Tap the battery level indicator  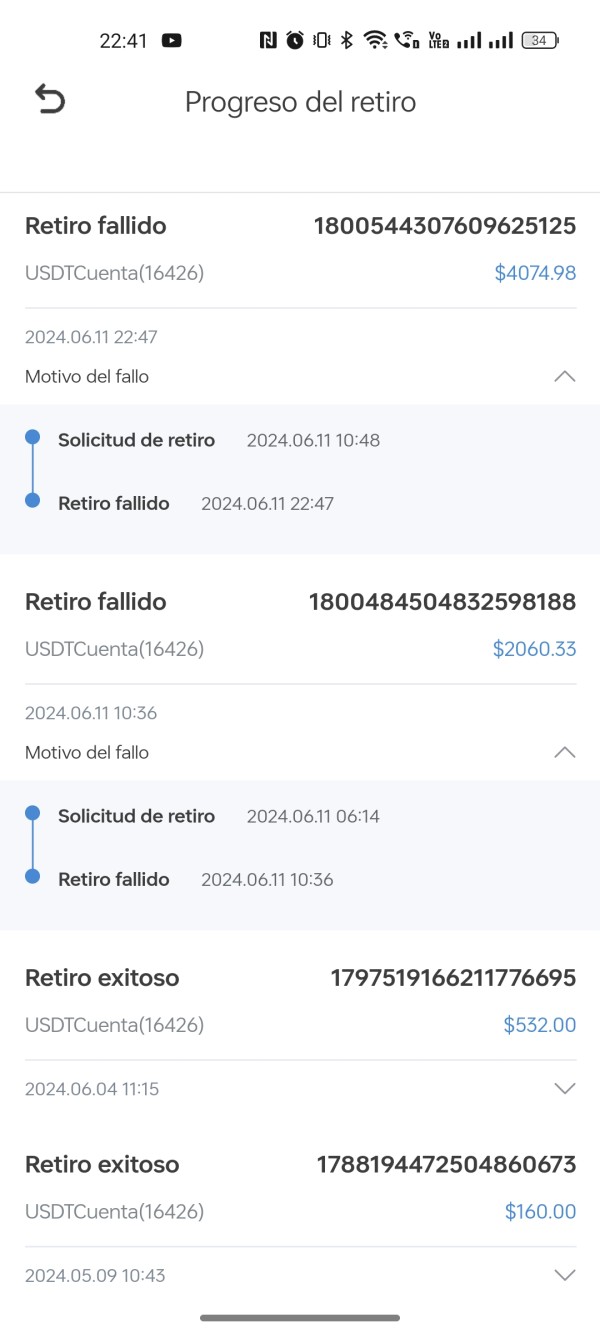pos(540,40)
